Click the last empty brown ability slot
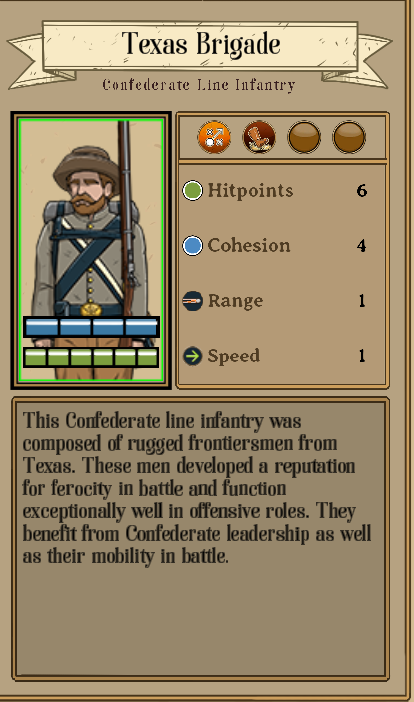This screenshot has width=414, height=702. click(x=349, y=137)
